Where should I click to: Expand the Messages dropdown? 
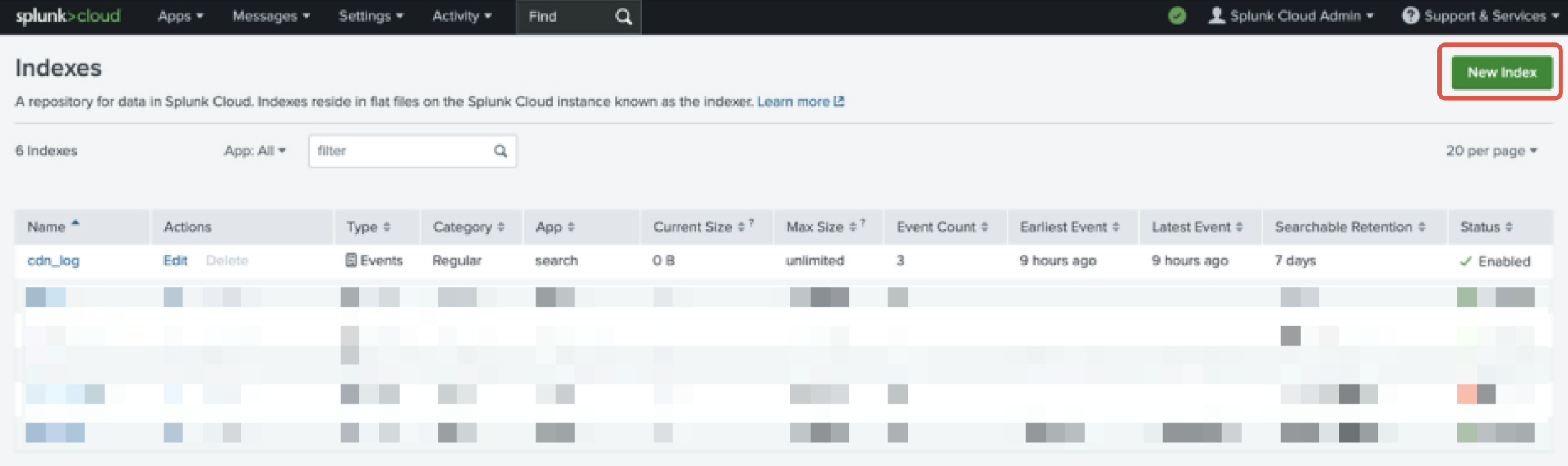click(x=270, y=16)
